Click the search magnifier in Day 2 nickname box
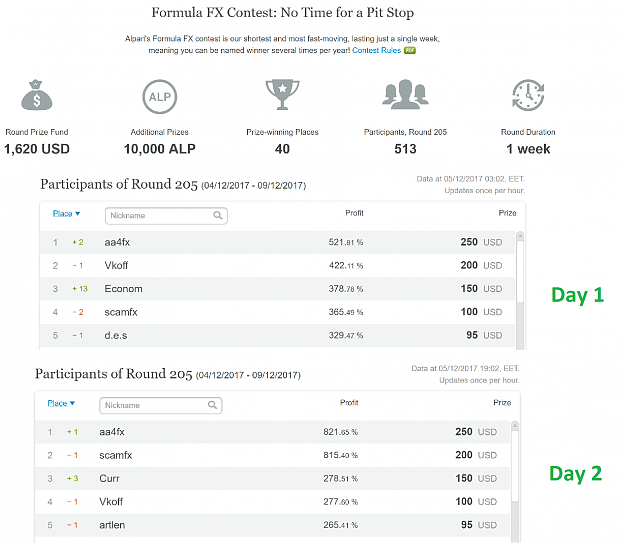The width and height of the screenshot is (625, 547). click(212, 405)
